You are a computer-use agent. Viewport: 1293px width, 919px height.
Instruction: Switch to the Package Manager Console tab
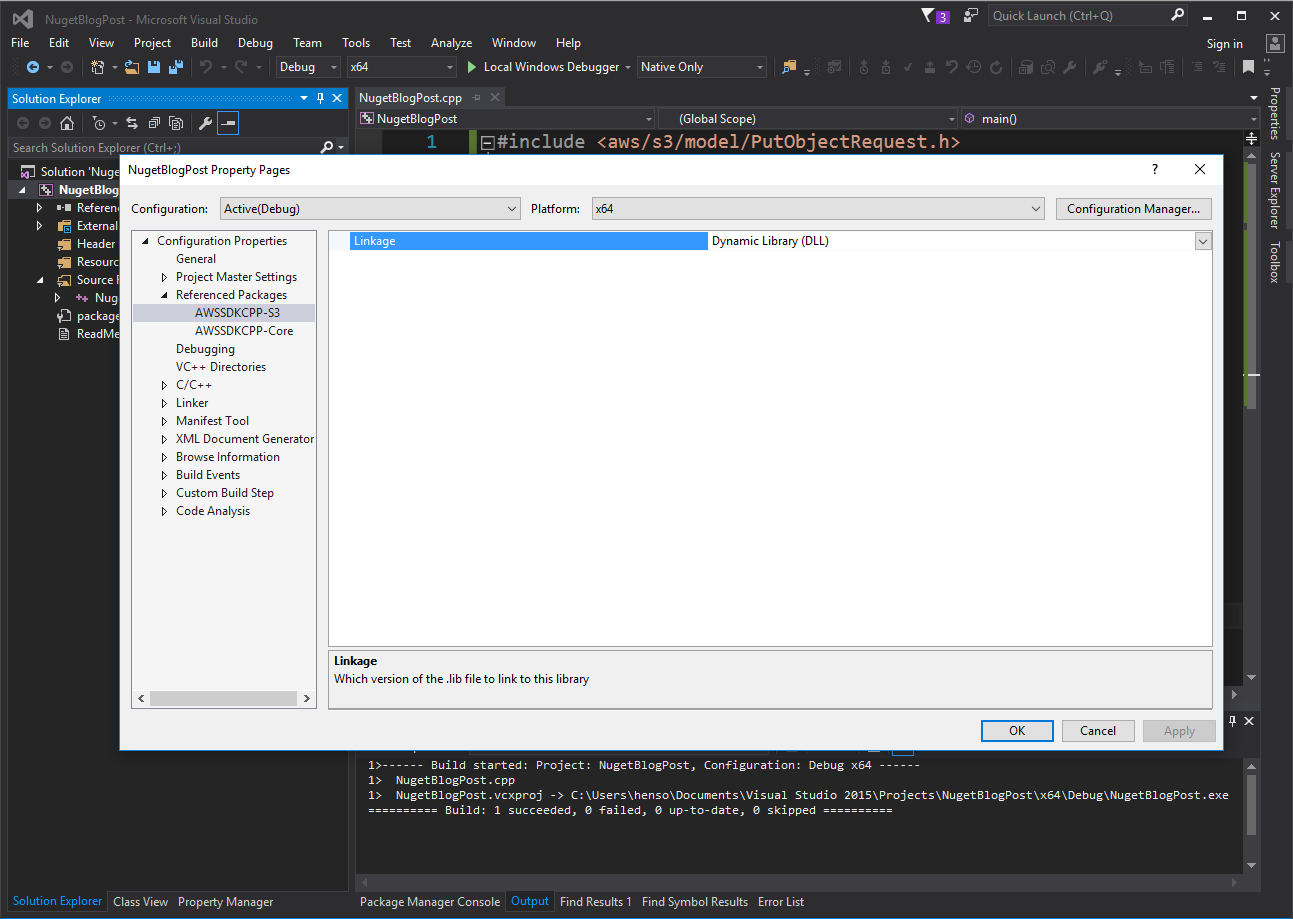[x=430, y=902]
